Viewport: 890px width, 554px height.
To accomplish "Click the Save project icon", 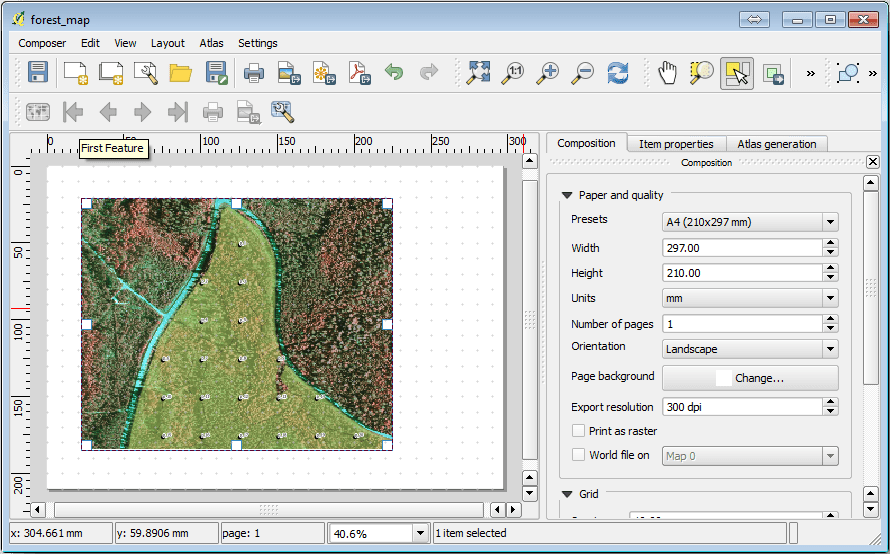I will point(38,72).
